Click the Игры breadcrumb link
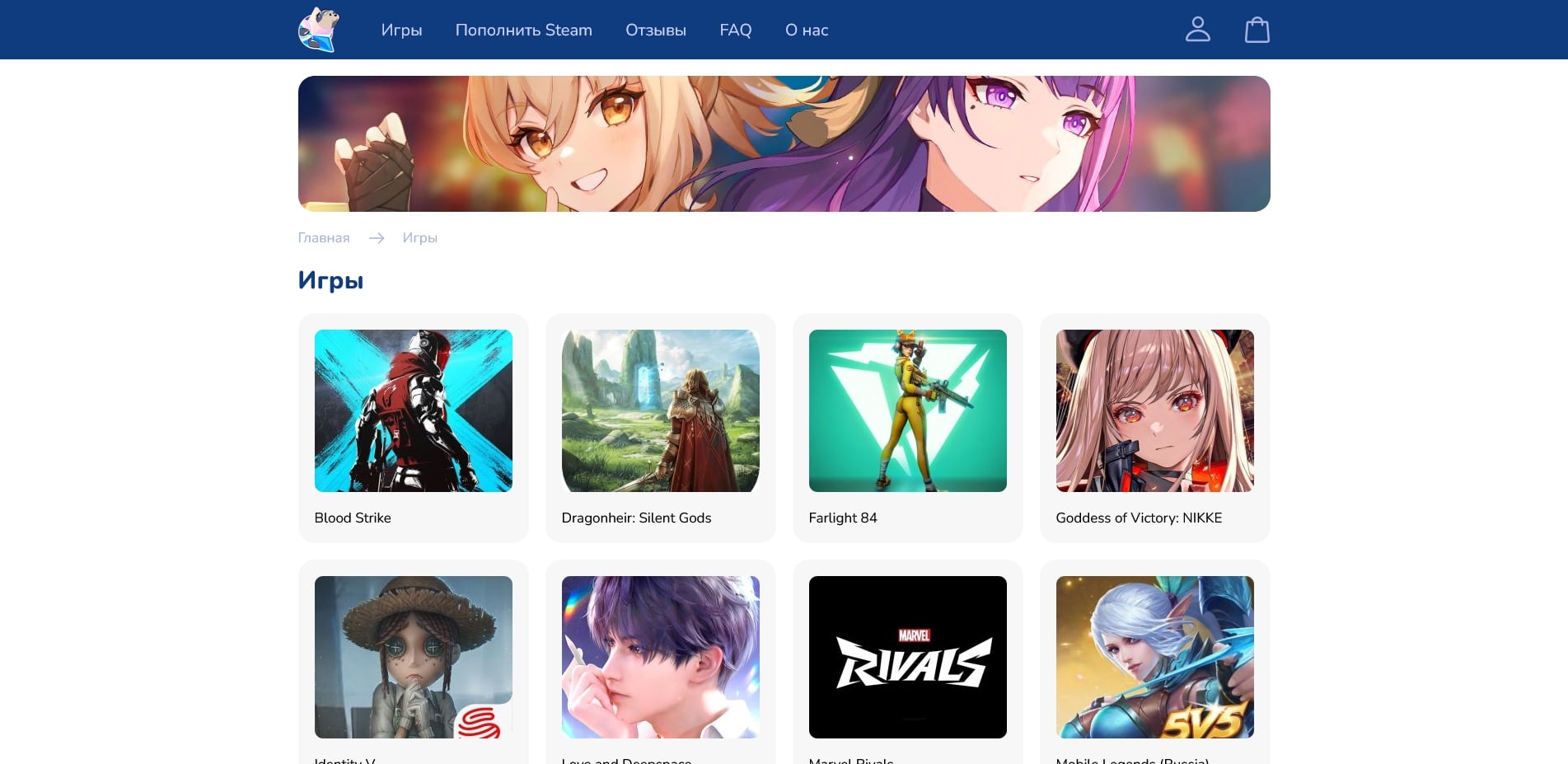 pyautogui.click(x=419, y=237)
